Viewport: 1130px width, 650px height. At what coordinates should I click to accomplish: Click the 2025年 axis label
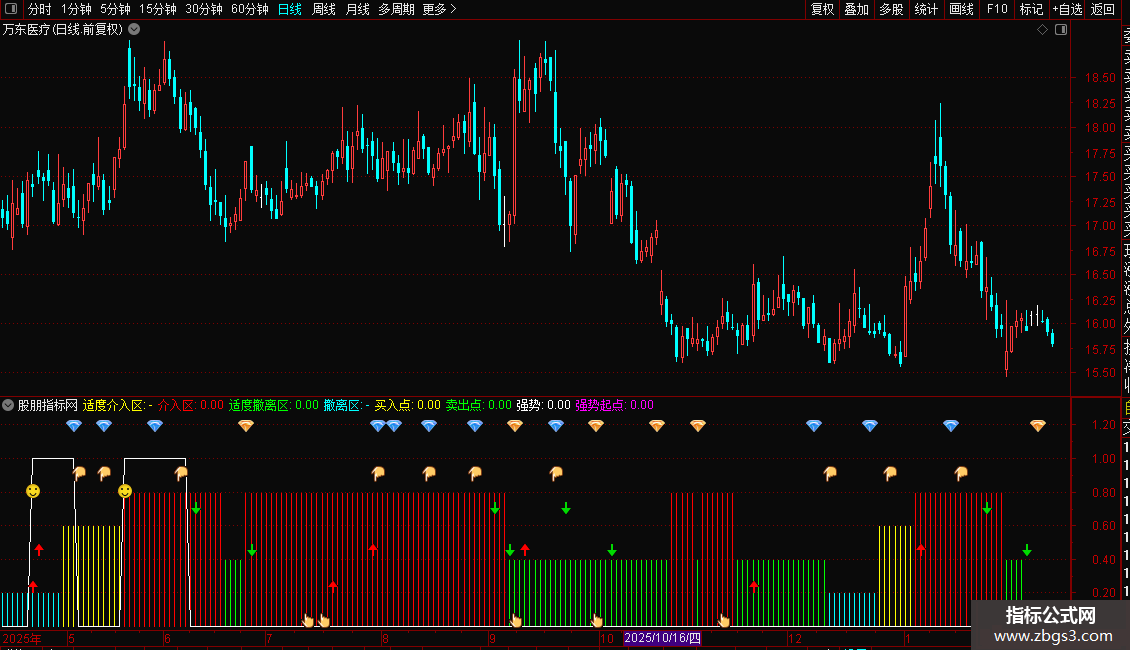point(22,638)
